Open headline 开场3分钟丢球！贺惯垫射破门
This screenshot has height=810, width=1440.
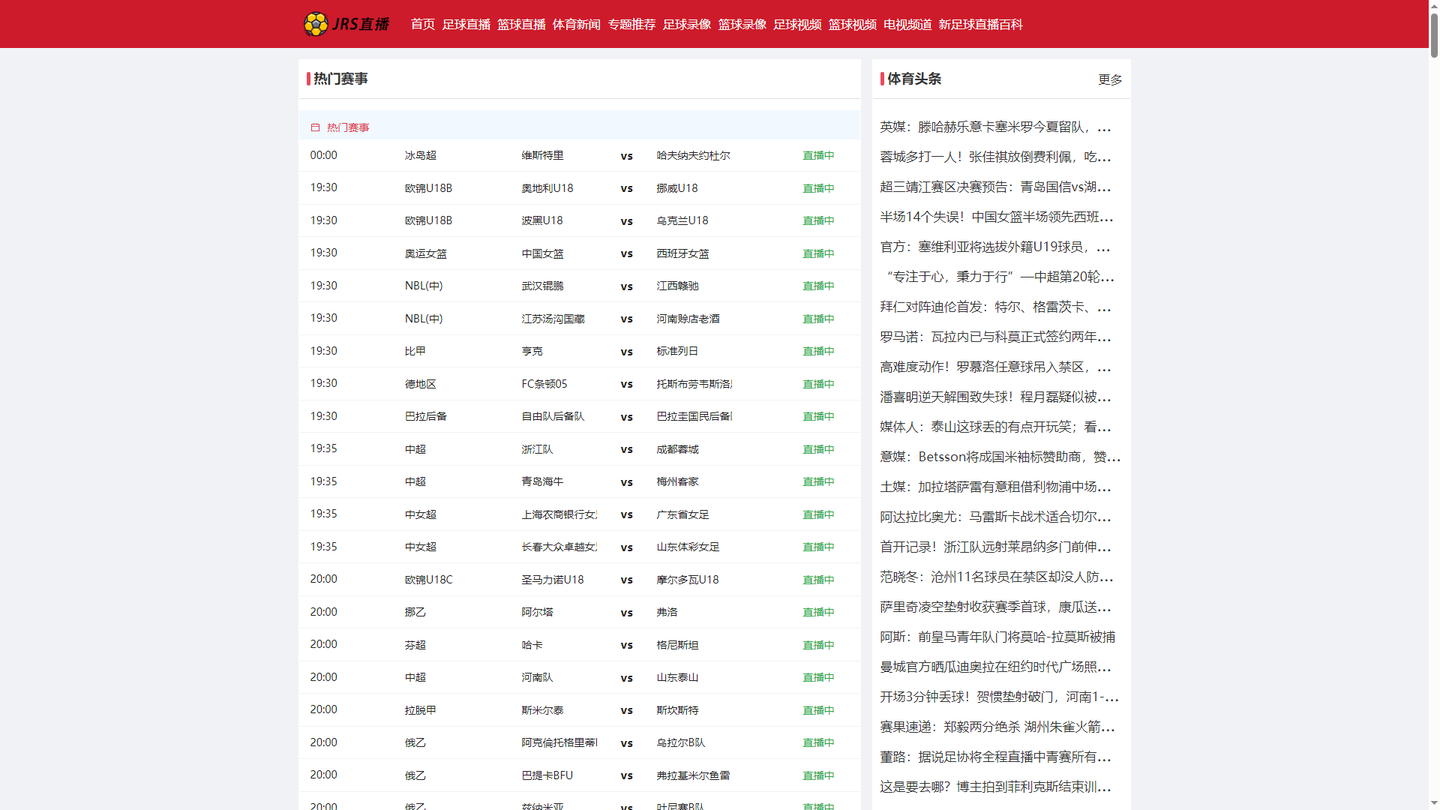pos(999,697)
